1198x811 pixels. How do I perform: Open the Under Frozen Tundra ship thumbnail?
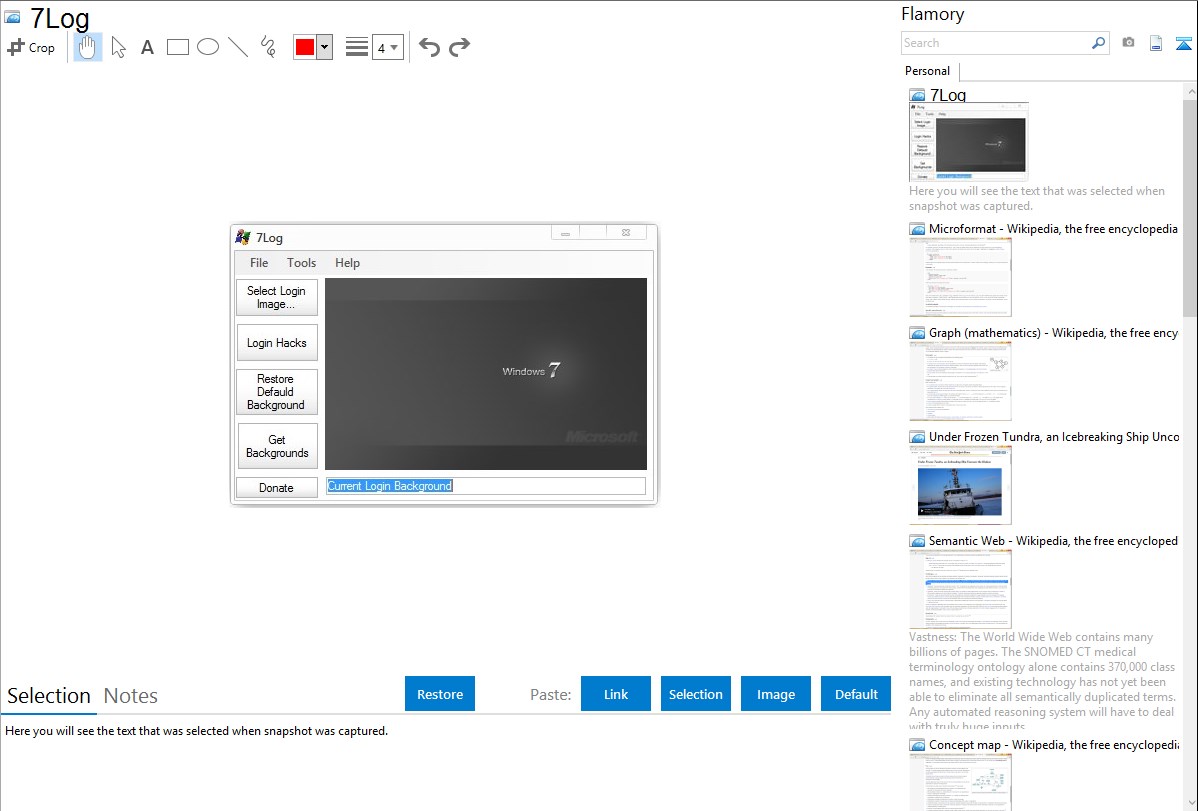pyautogui.click(x=960, y=485)
